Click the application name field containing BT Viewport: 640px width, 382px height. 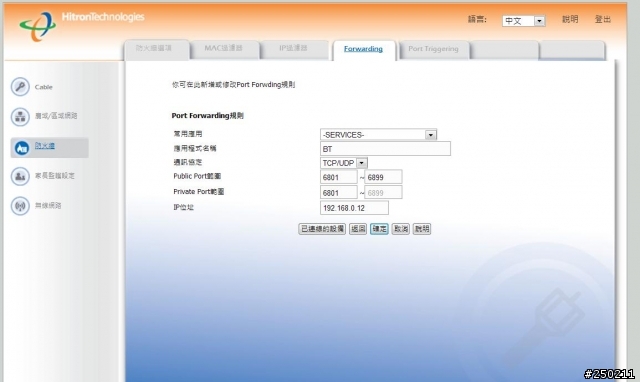[385, 149]
